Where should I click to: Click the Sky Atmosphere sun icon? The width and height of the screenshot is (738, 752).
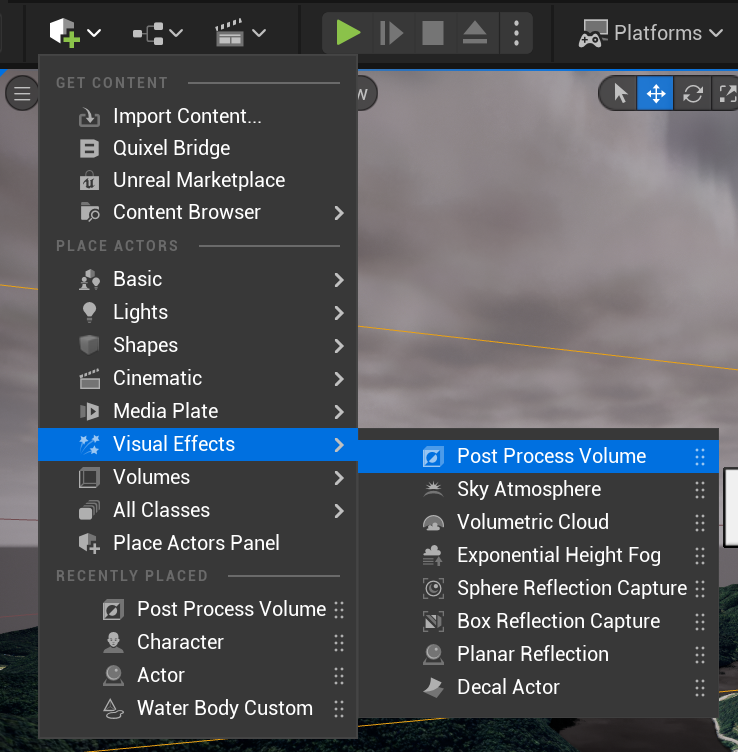coord(433,489)
